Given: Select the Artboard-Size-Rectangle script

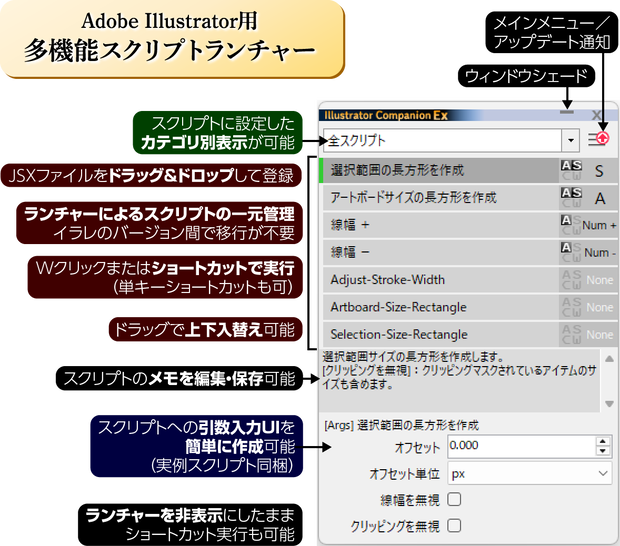Looking at the screenshot, I should pyautogui.click(x=440, y=307).
